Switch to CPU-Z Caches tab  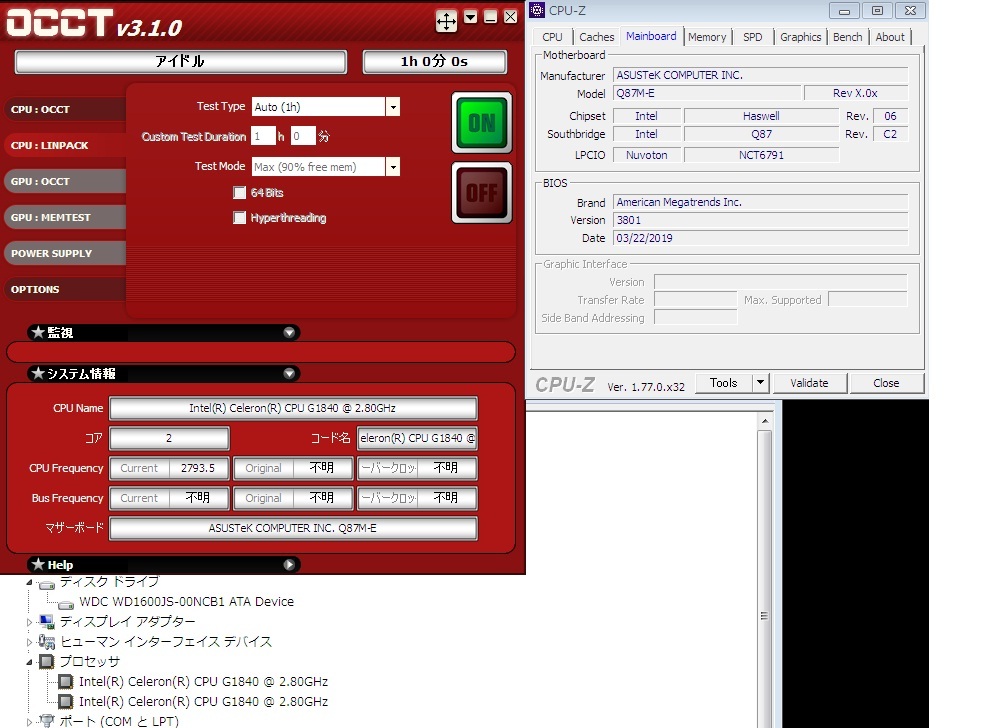(x=597, y=37)
